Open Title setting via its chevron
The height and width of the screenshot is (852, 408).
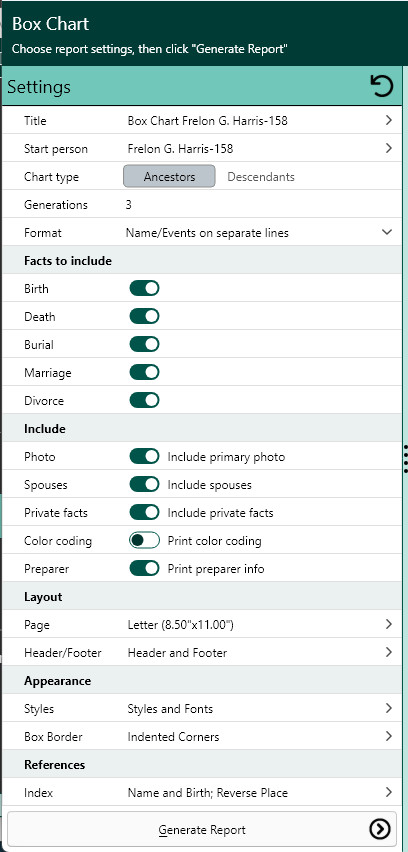coord(388,120)
